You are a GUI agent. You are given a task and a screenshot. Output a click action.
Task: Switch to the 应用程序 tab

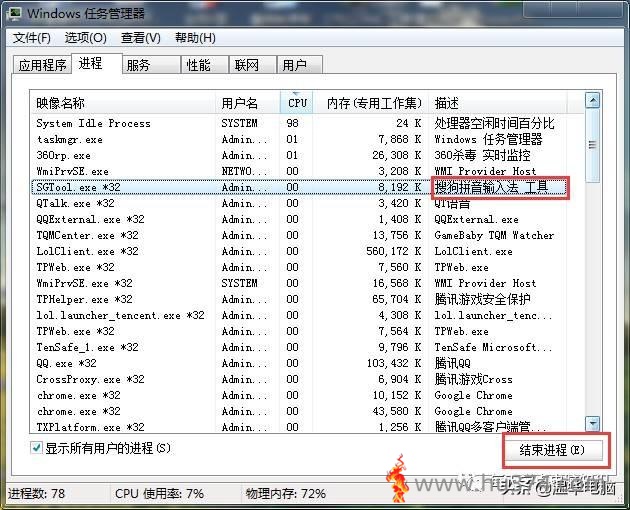42,65
